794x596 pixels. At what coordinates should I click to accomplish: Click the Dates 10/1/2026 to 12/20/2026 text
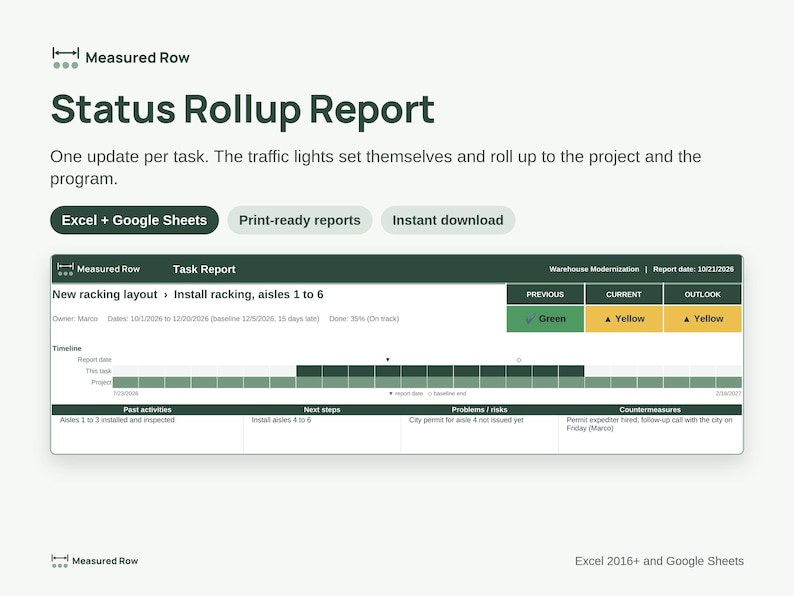click(x=213, y=319)
